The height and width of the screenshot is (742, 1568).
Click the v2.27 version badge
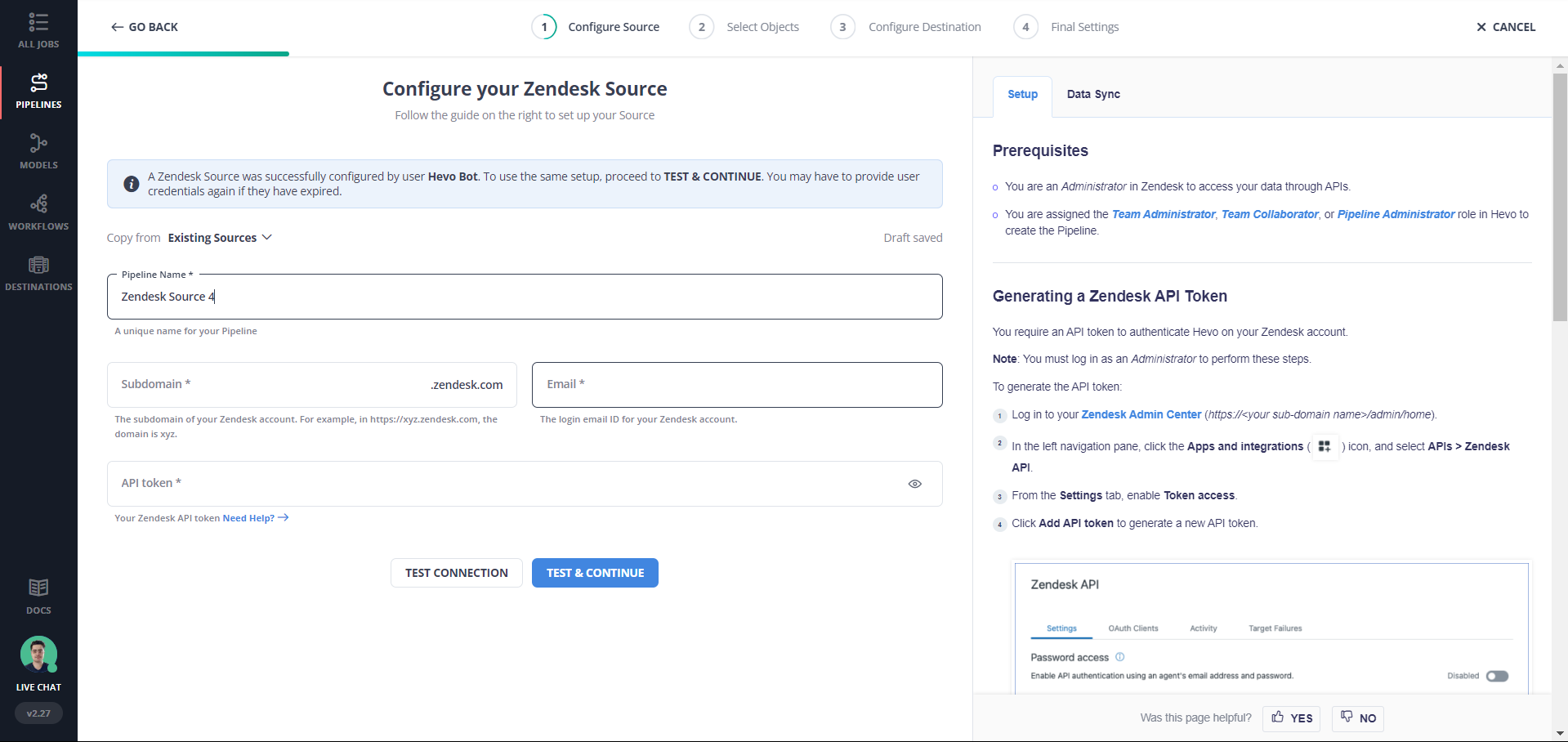pyautogui.click(x=38, y=713)
